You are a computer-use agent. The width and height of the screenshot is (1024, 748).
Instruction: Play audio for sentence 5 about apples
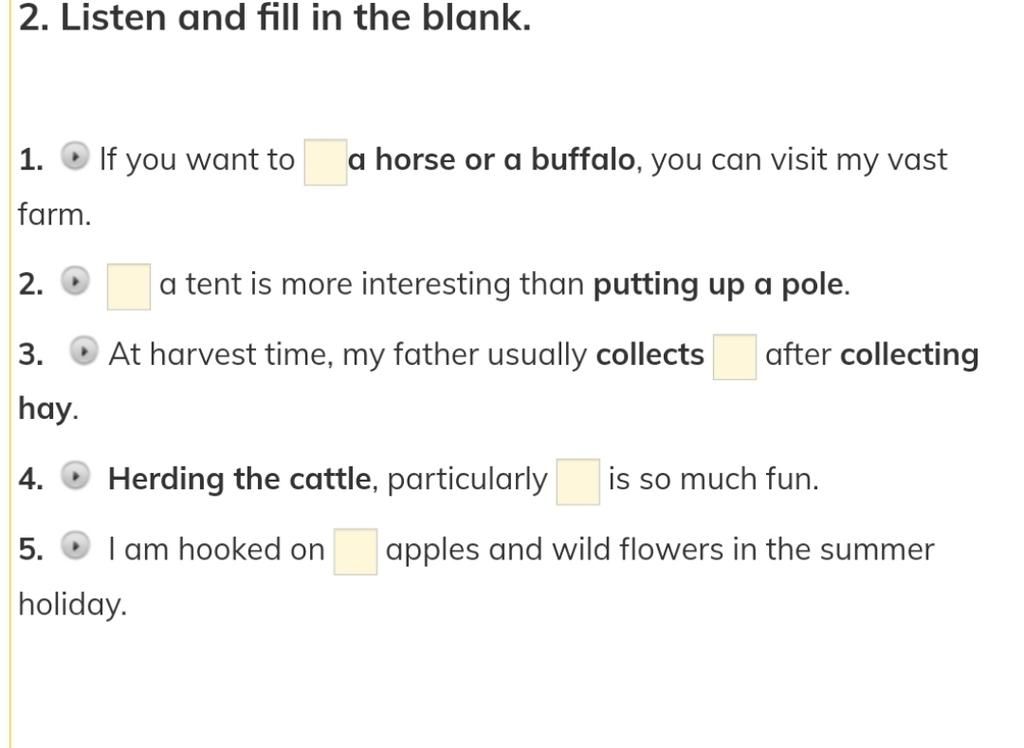(74, 545)
